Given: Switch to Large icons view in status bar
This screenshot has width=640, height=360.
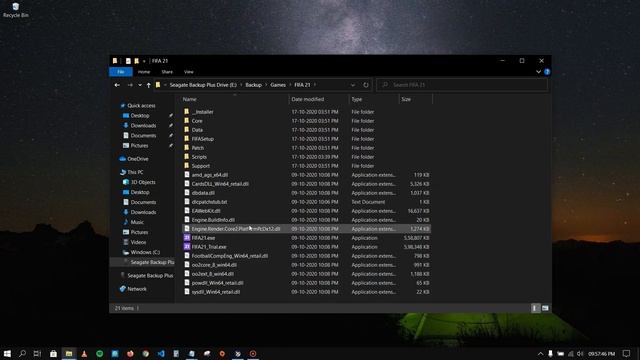Looking at the screenshot, I should [x=545, y=308].
